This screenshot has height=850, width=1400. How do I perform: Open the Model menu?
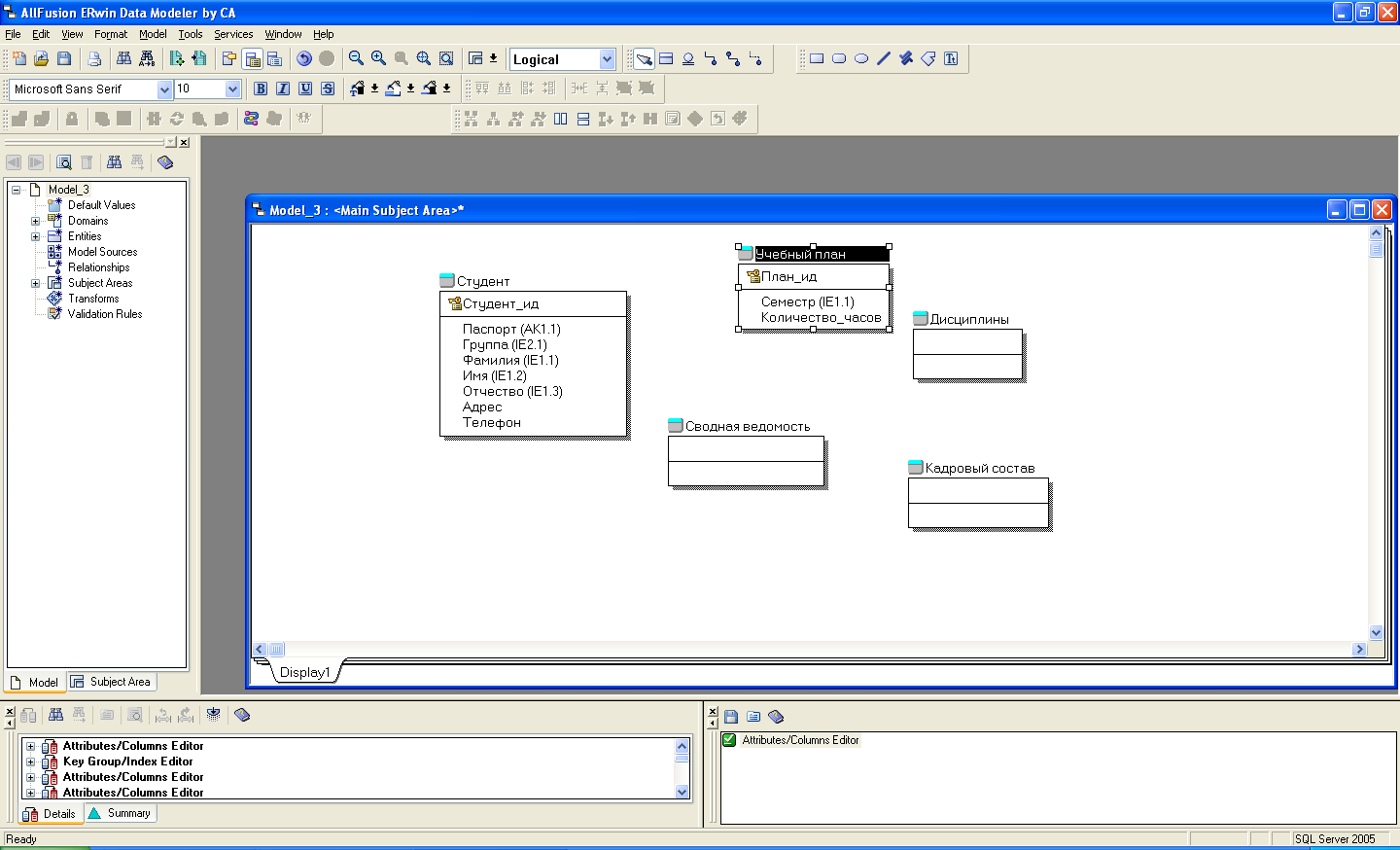coord(153,34)
